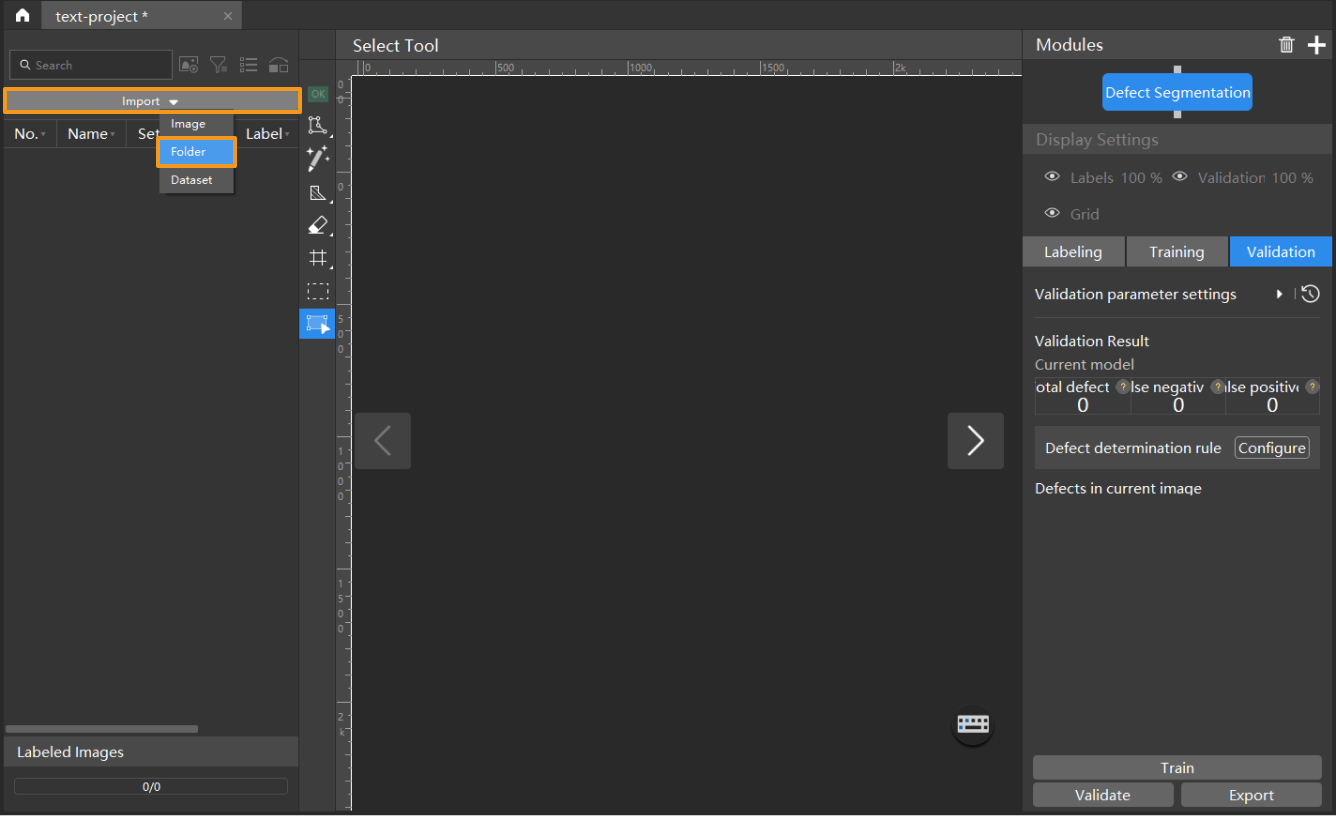Click the Labeled Images panel header

(151, 752)
